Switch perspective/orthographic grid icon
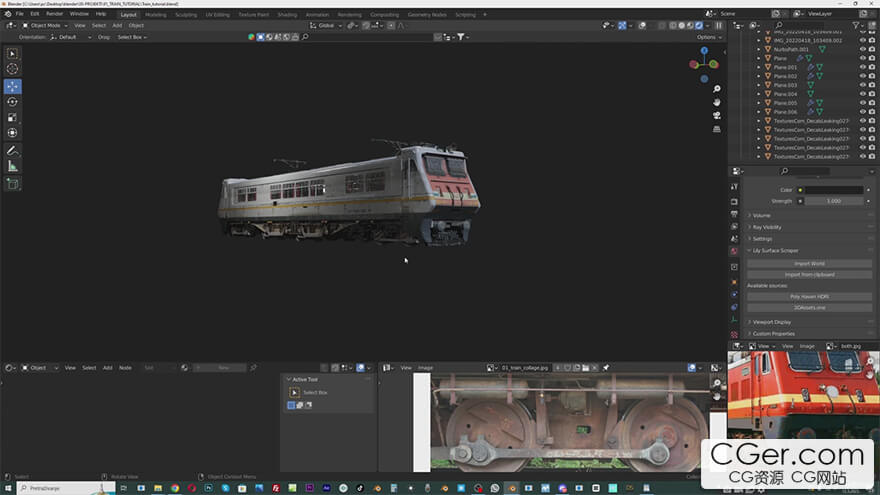 (x=717, y=129)
